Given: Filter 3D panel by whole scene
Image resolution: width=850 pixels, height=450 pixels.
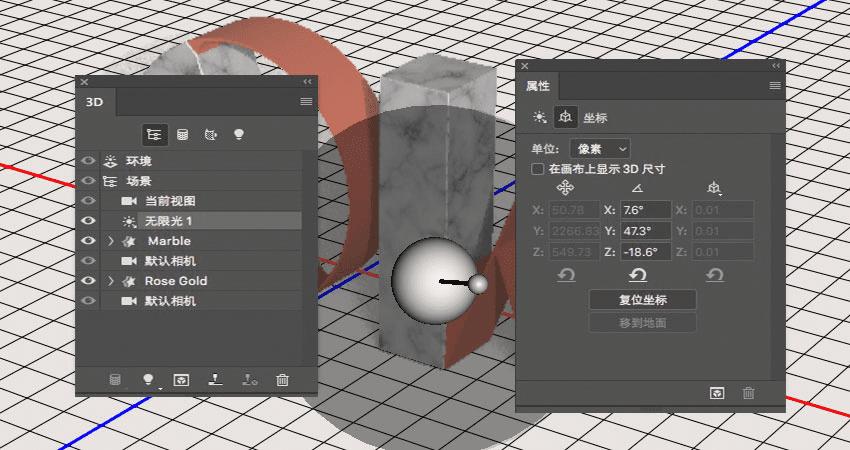Looking at the screenshot, I should coord(154,134).
